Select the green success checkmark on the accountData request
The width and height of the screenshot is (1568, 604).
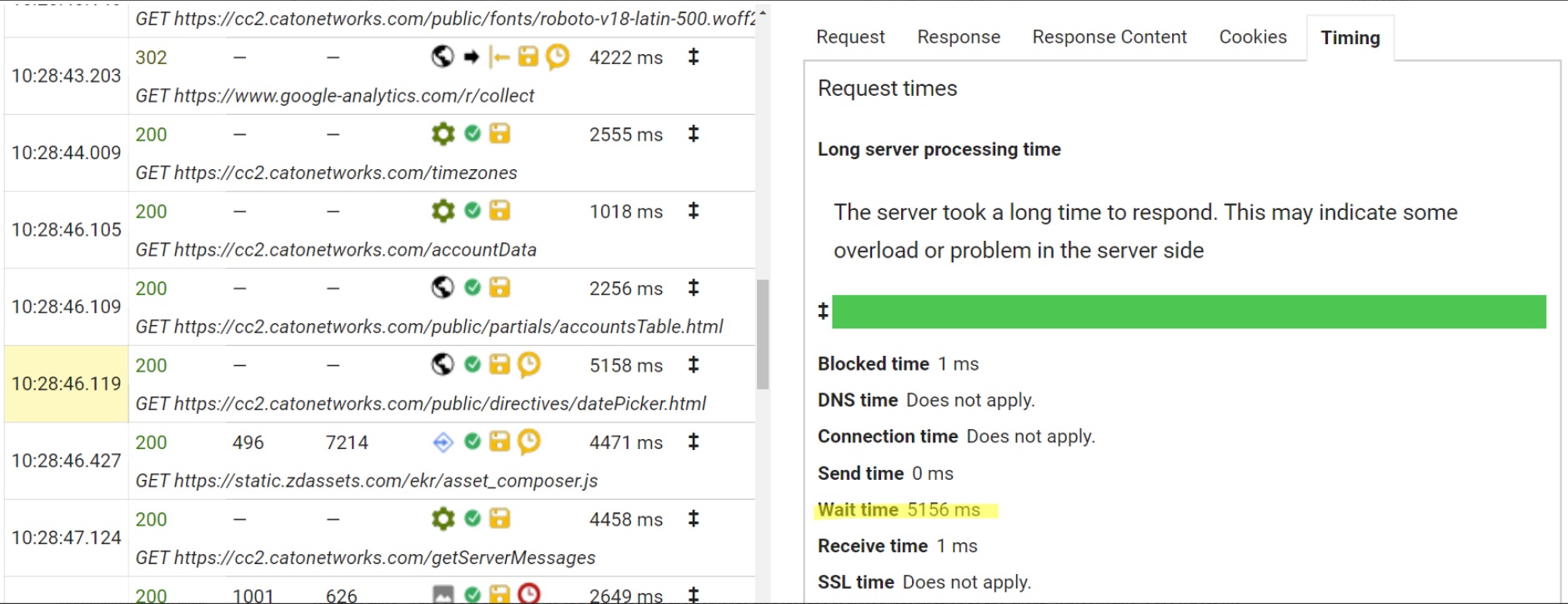(x=471, y=212)
